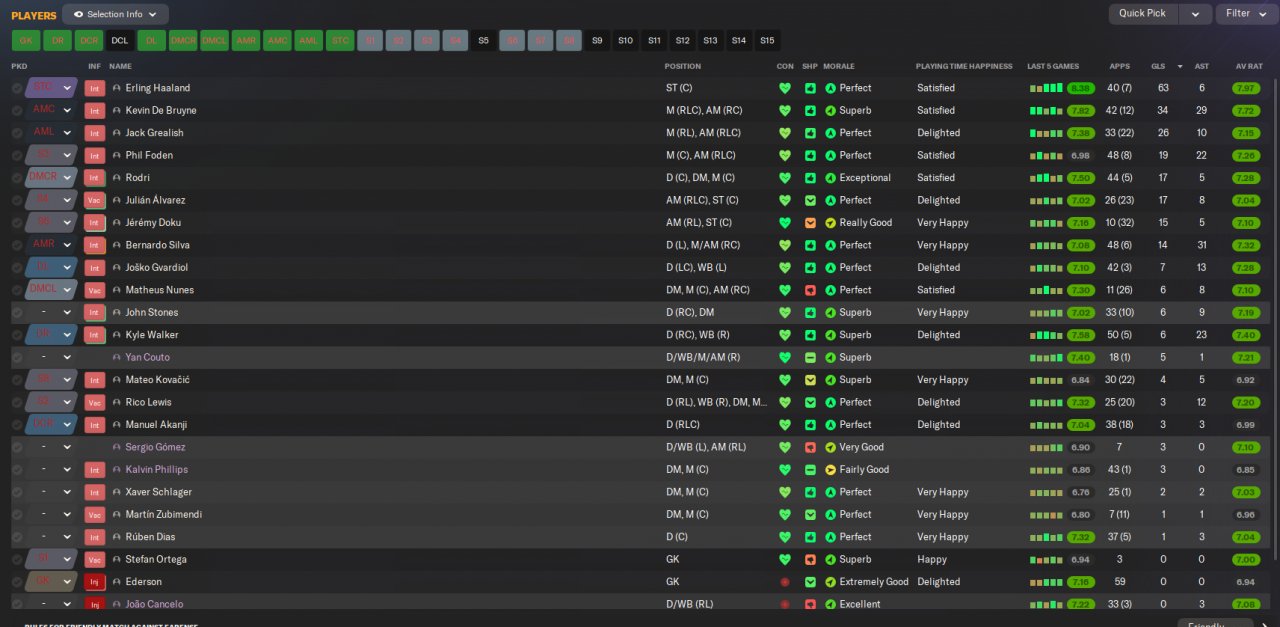Click Ederson's red condition icon
This screenshot has width=1280, height=627.
(x=785, y=582)
